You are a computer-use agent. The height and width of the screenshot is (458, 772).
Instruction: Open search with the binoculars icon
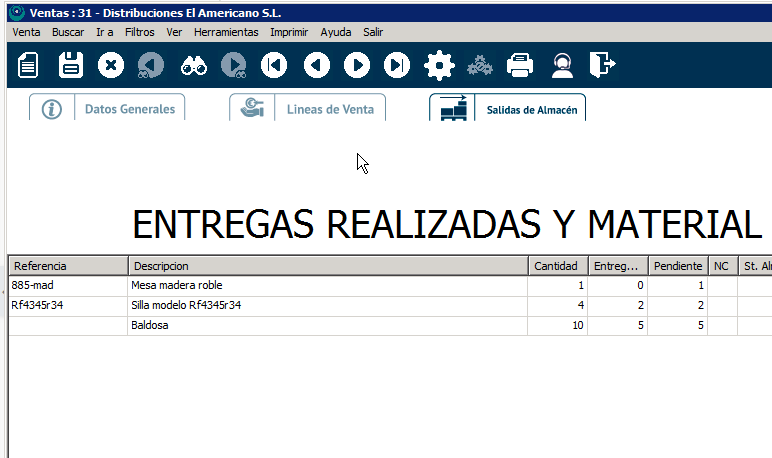192,66
